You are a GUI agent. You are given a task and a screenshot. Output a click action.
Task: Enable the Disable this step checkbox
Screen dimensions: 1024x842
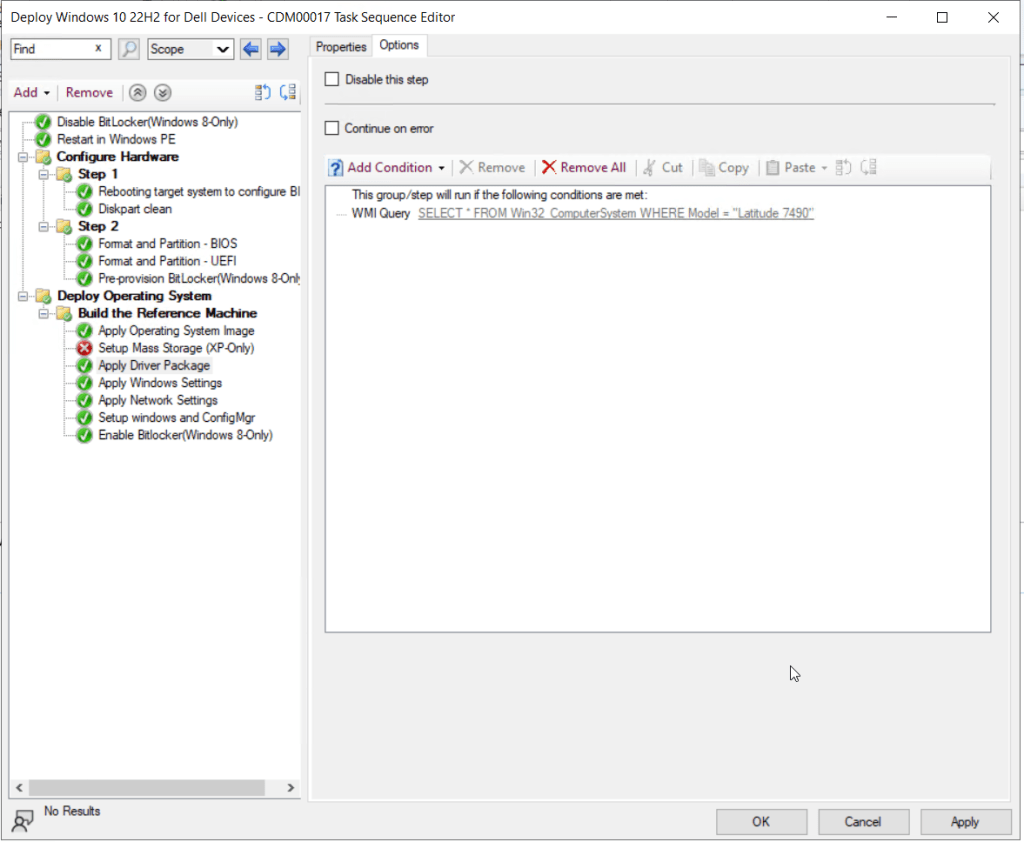(x=332, y=79)
